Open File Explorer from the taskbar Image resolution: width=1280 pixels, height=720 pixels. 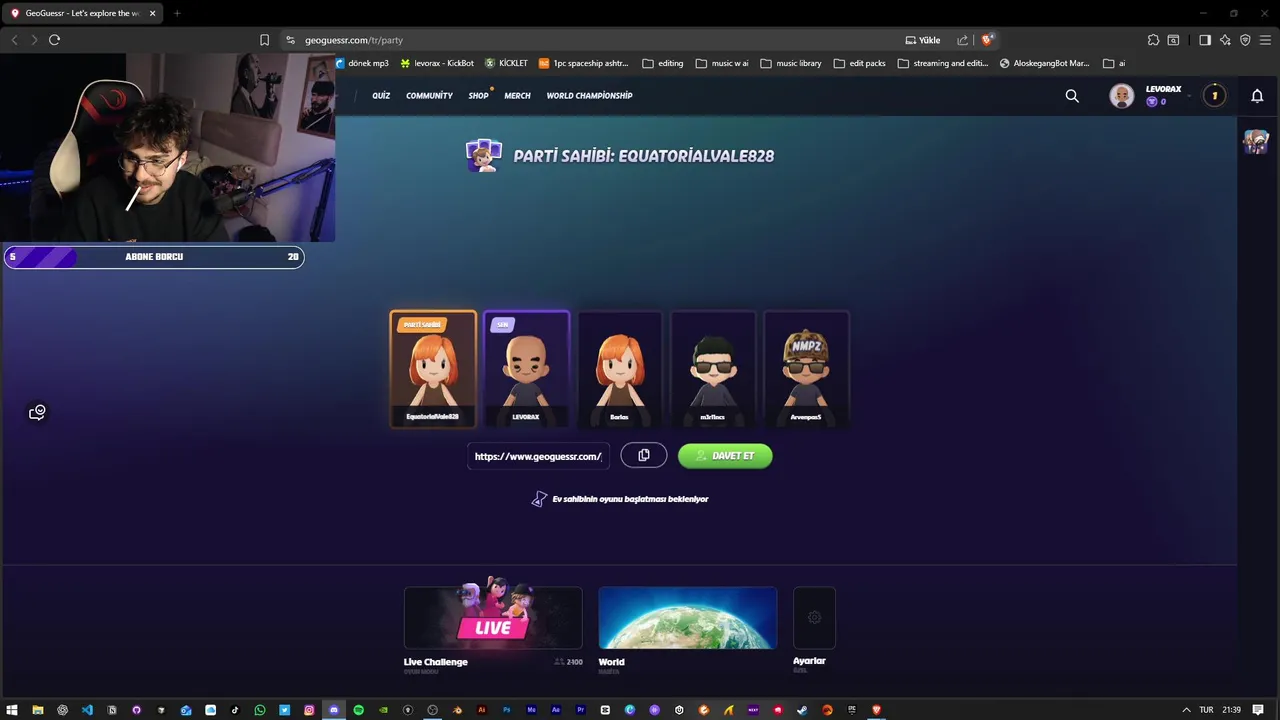pyautogui.click(x=38, y=710)
